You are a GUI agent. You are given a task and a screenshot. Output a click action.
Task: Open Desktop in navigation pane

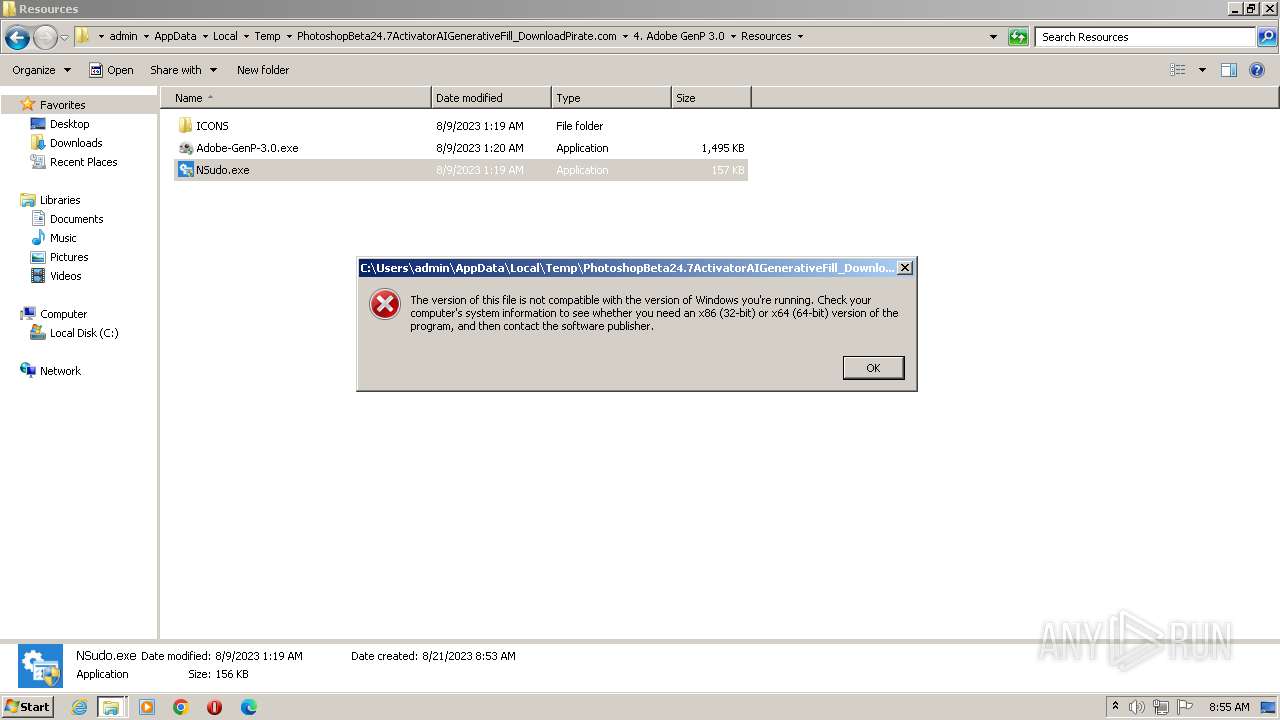[x=69, y=124]
